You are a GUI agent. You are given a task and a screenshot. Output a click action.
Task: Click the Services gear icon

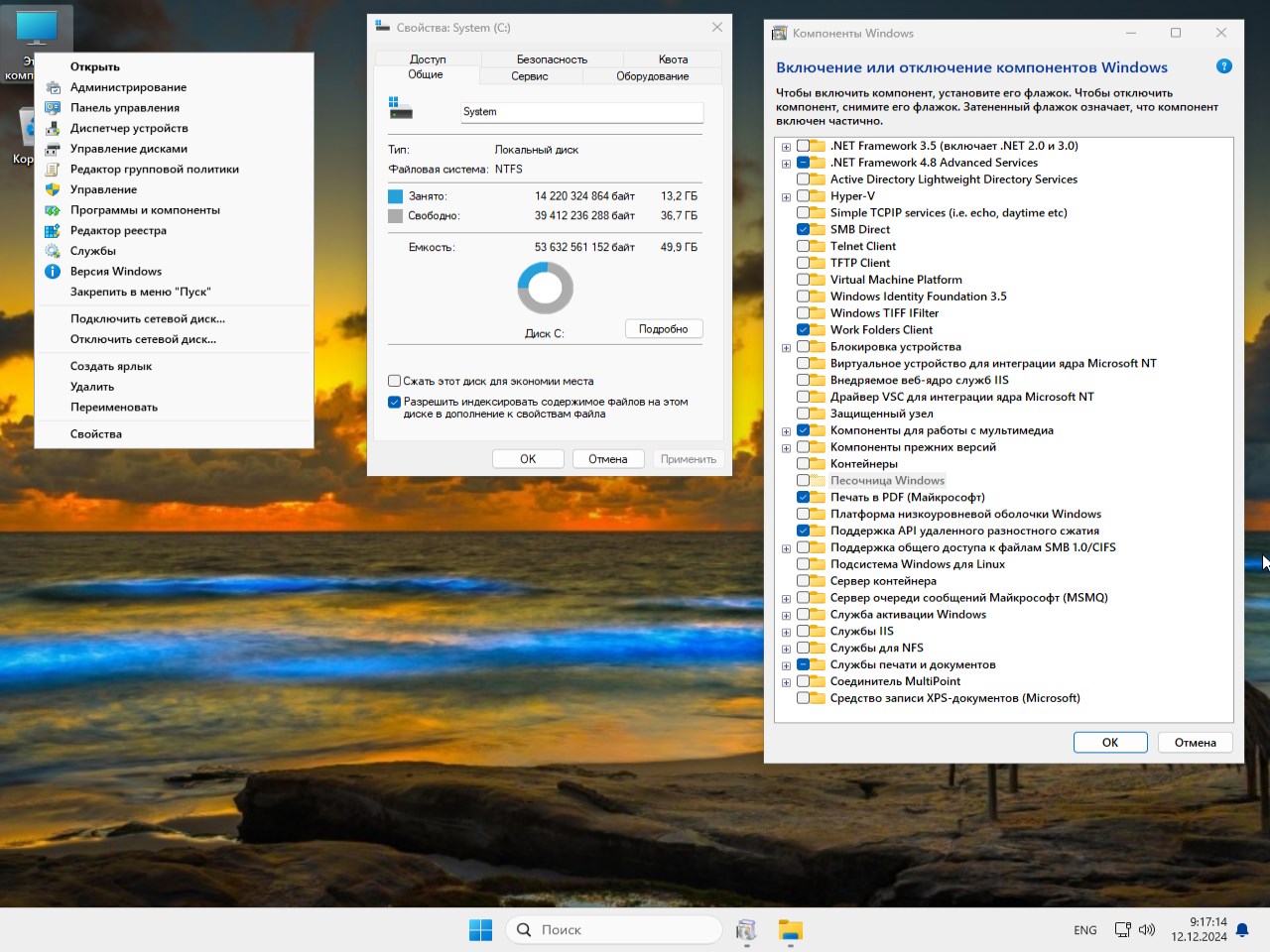[x=53, y=251]
